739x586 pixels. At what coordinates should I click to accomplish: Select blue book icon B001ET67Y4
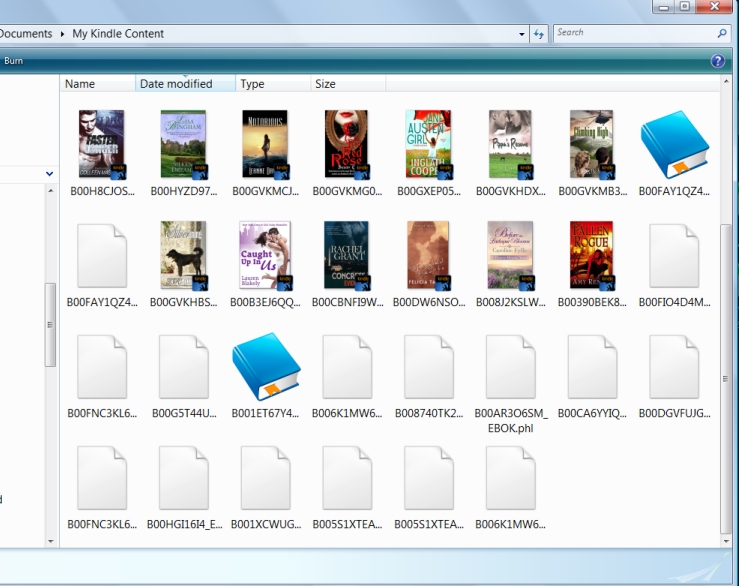click(x=266, y=376)
